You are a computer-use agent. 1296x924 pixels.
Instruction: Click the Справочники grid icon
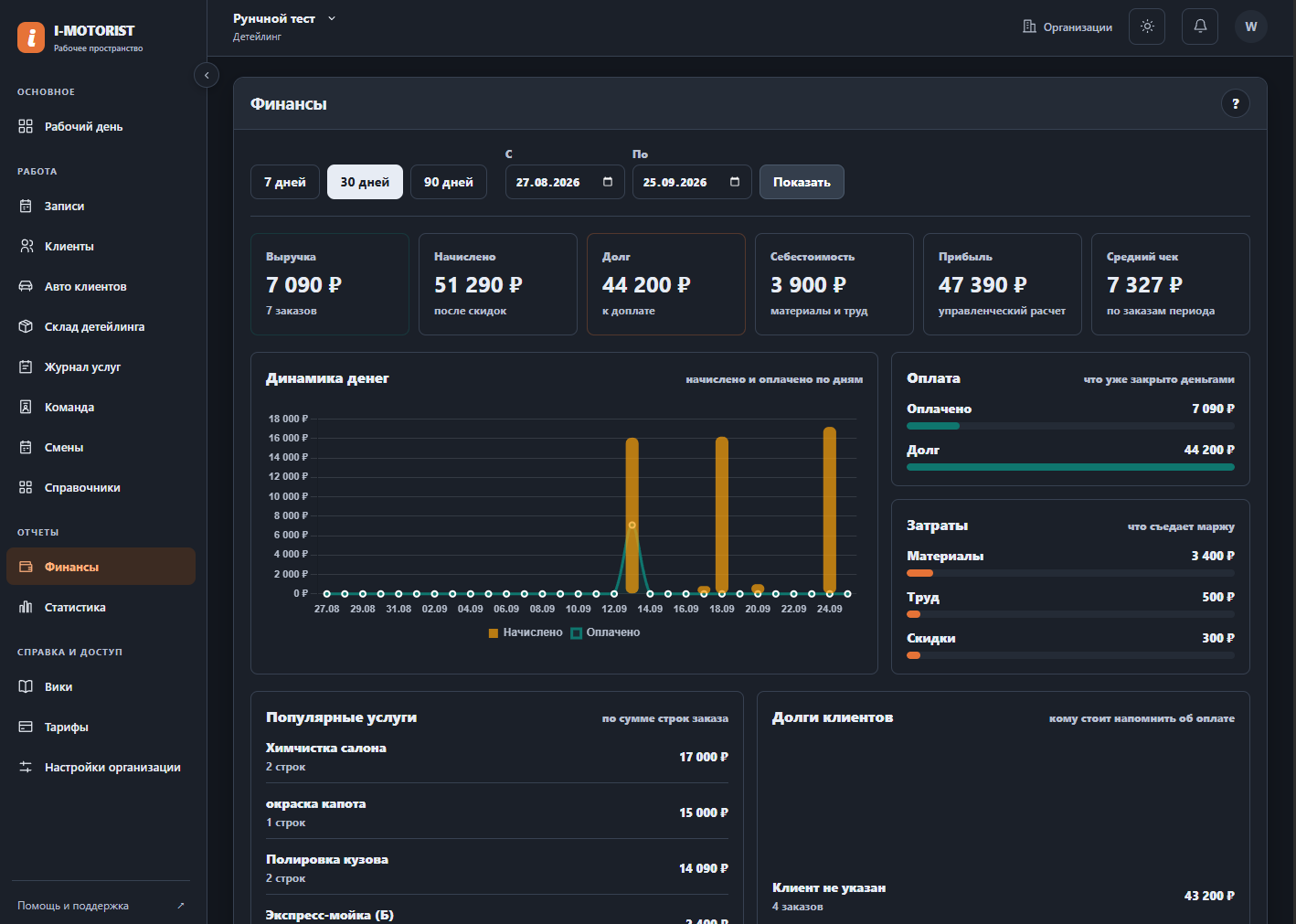(26, 487)
